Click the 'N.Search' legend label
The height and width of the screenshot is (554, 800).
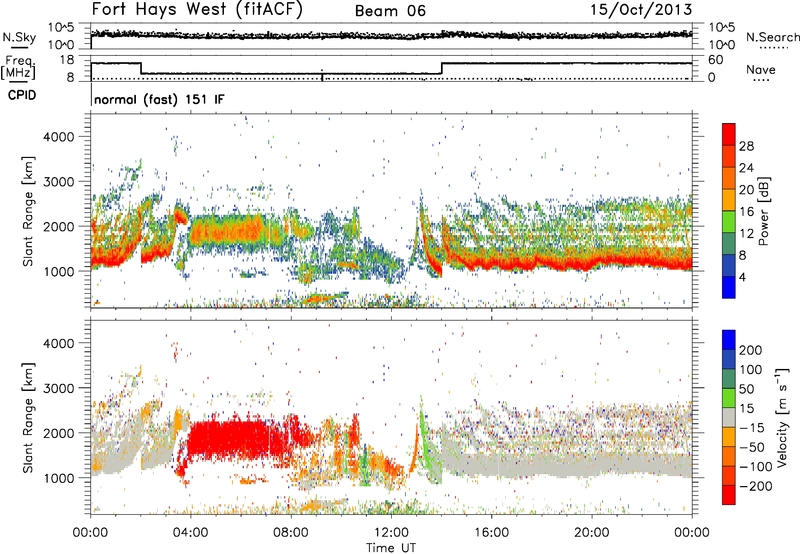click(773, 37)
